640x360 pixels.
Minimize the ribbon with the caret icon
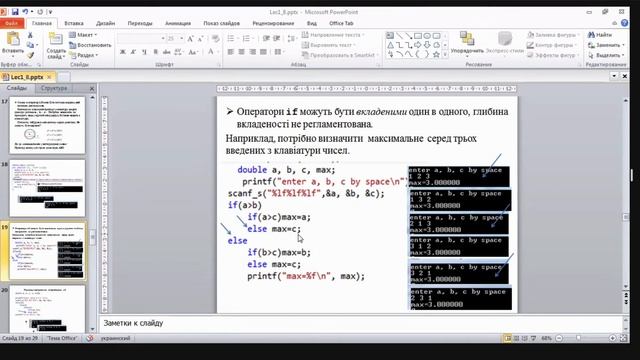point(615,23)
